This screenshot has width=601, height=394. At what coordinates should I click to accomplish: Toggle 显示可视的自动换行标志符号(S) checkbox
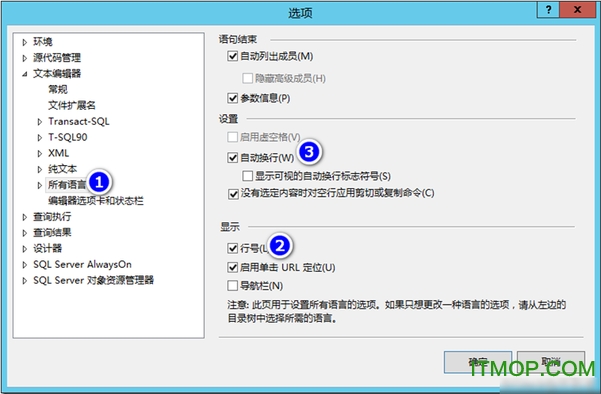tap(248, 176)
